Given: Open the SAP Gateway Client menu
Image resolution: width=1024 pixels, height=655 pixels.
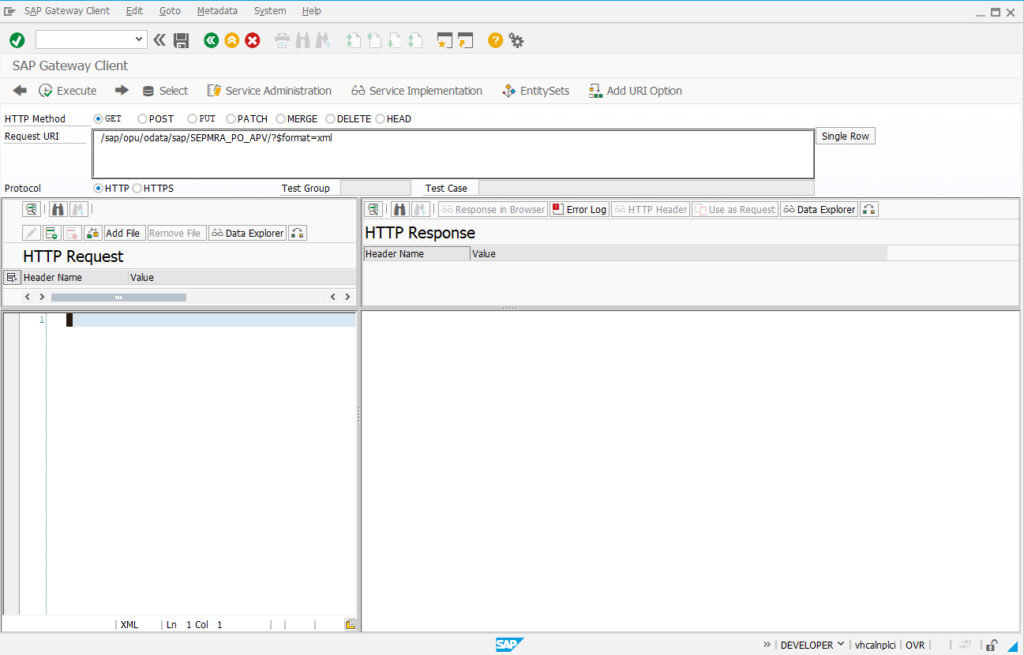Looking at the screenshot, I should (67, 11).
